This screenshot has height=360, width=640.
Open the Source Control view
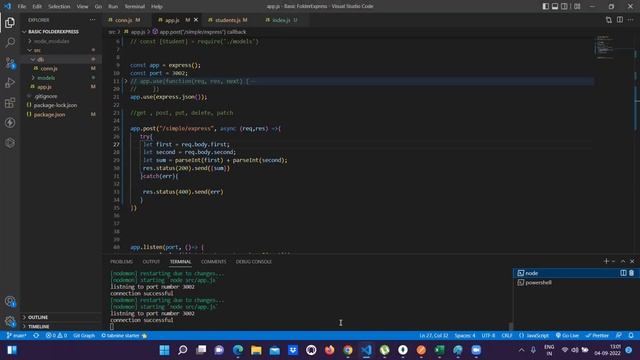10,62
